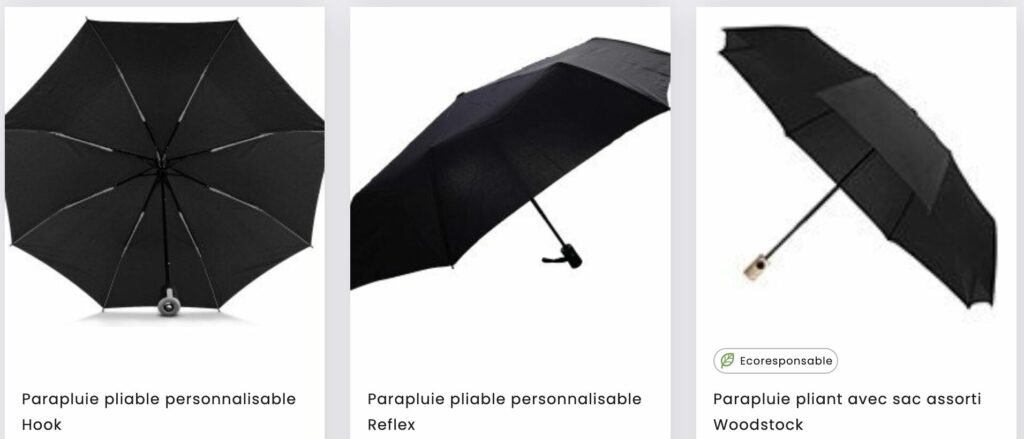1024x439 pixels.
Task: Open the 'Parapluie pliant avec sac assorti Woodstock' link
Action: click(x=847, y=412)
